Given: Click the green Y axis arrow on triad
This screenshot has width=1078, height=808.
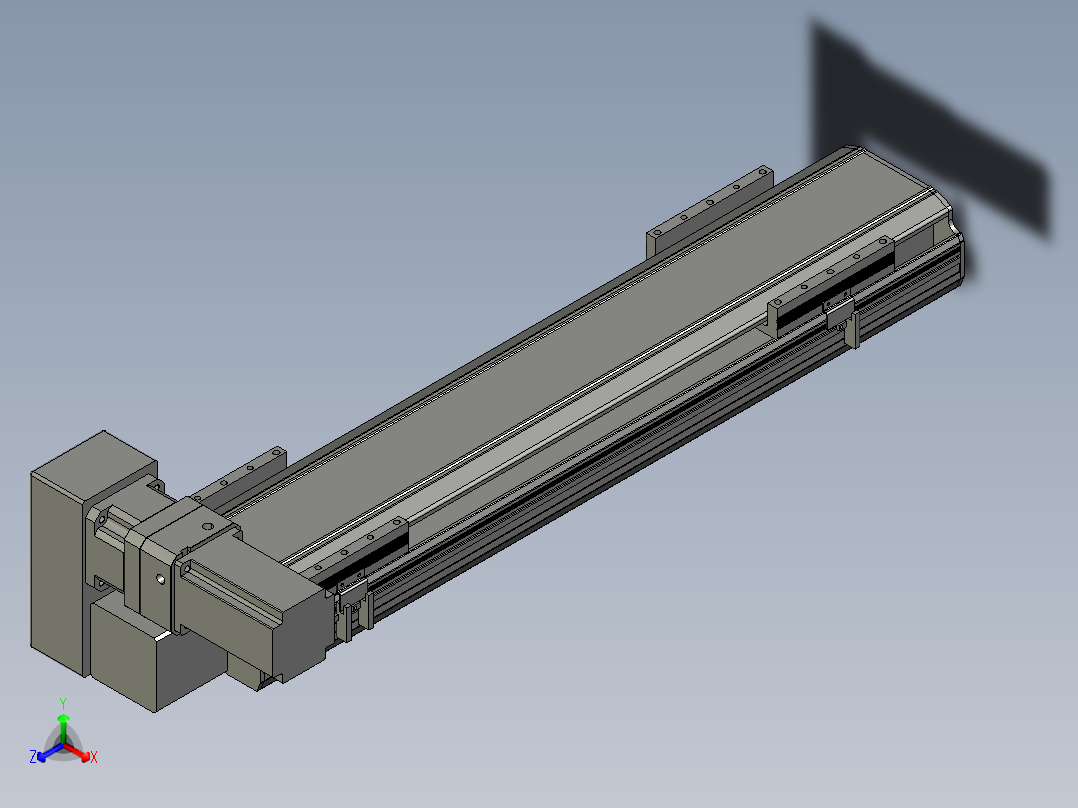Looking at the screenshot, I should (x=63, y=727).
